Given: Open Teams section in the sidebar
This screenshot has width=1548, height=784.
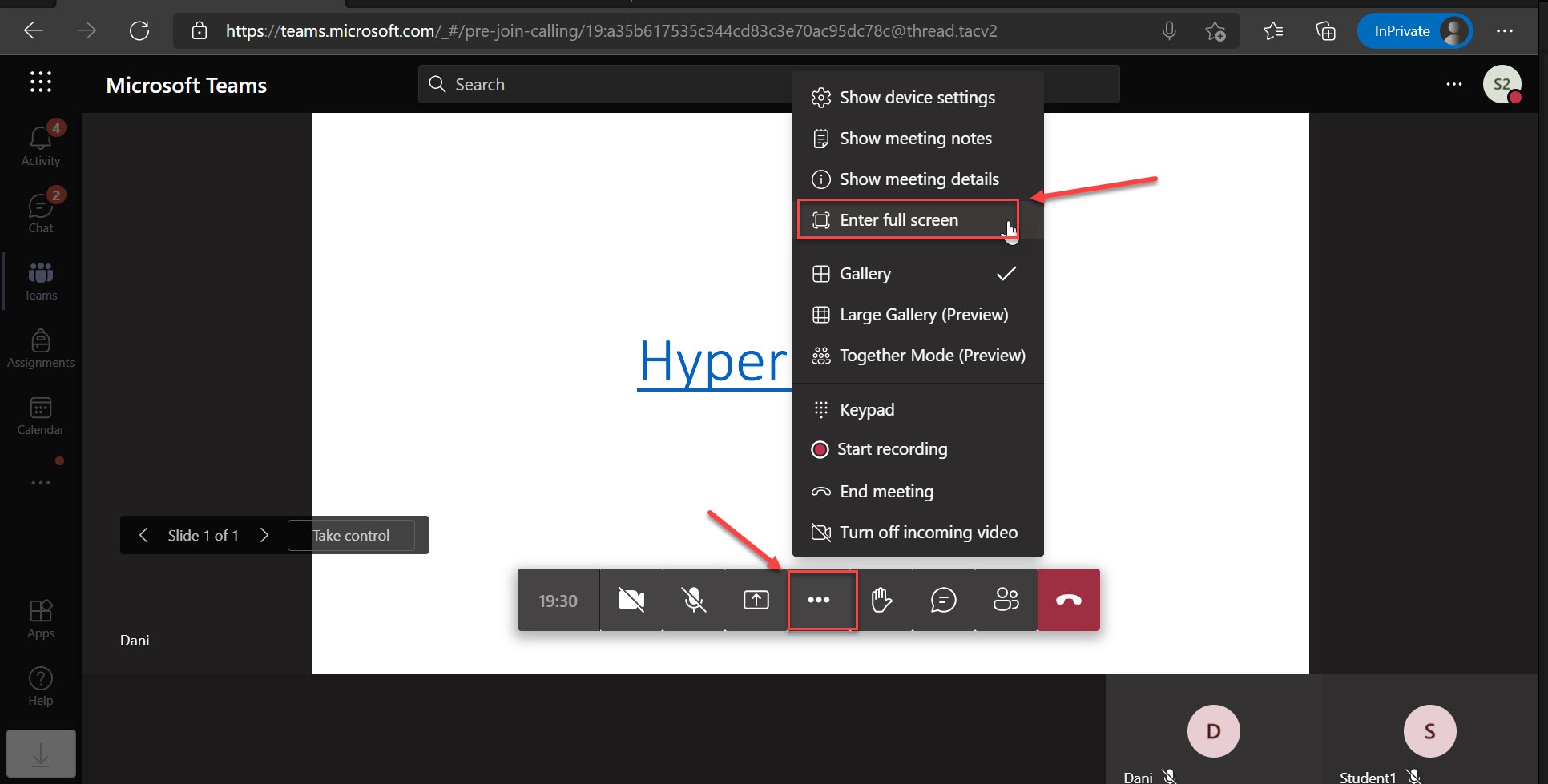Looking at the screenshot, I should (41, 280).
